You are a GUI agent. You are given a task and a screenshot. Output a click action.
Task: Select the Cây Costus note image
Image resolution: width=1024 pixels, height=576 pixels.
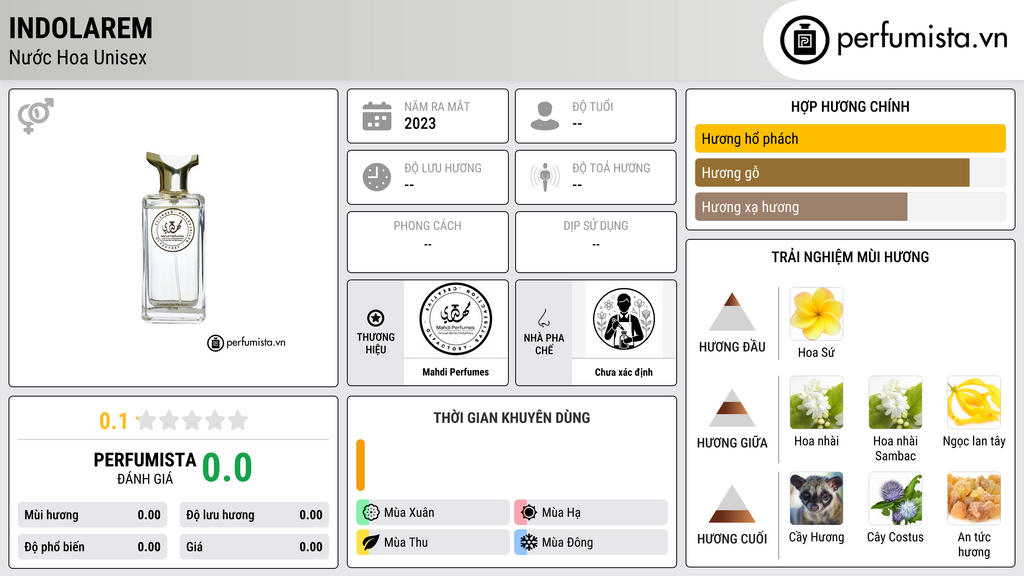[895, 498]
